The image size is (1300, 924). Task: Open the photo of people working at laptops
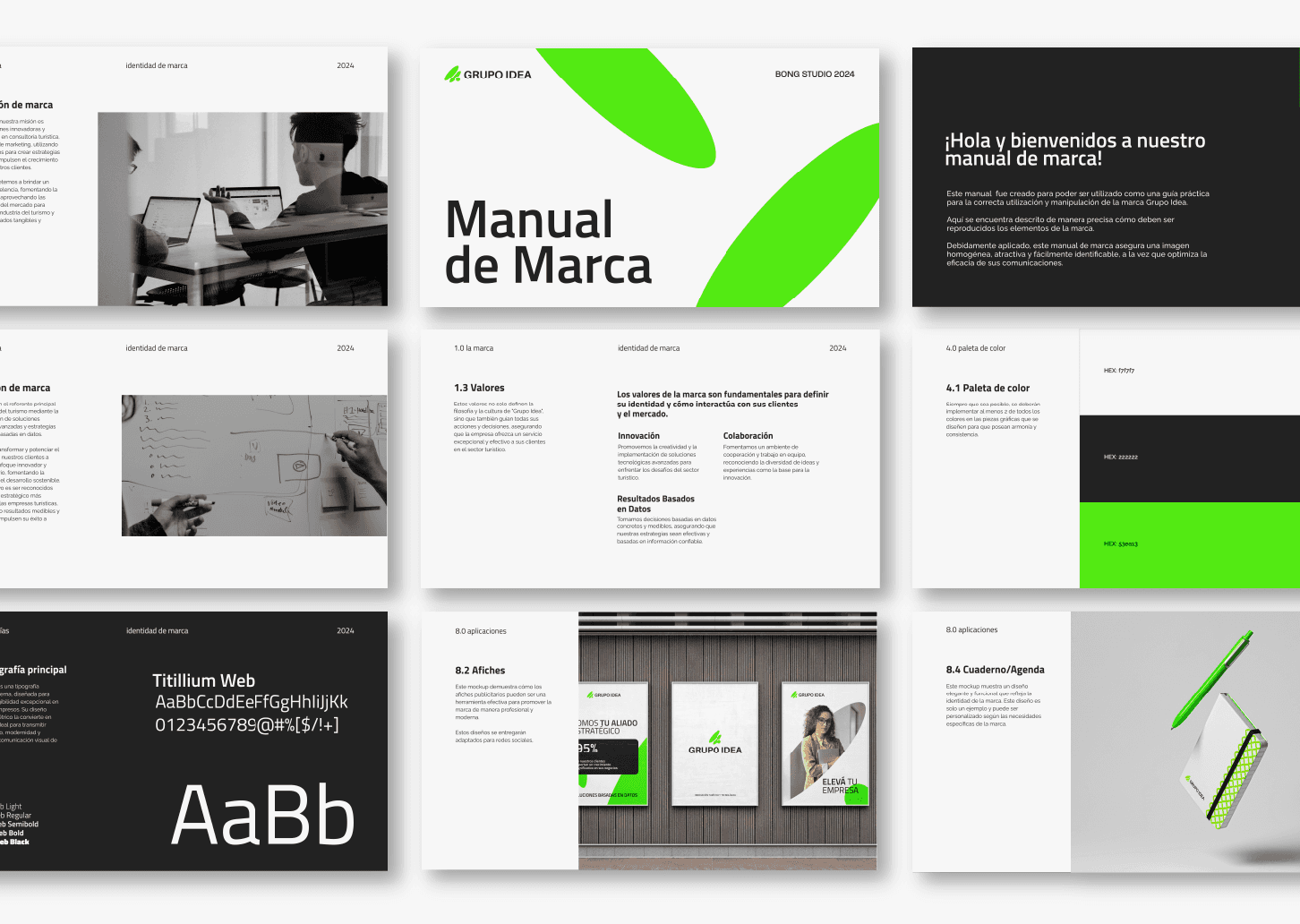[243, 209]
